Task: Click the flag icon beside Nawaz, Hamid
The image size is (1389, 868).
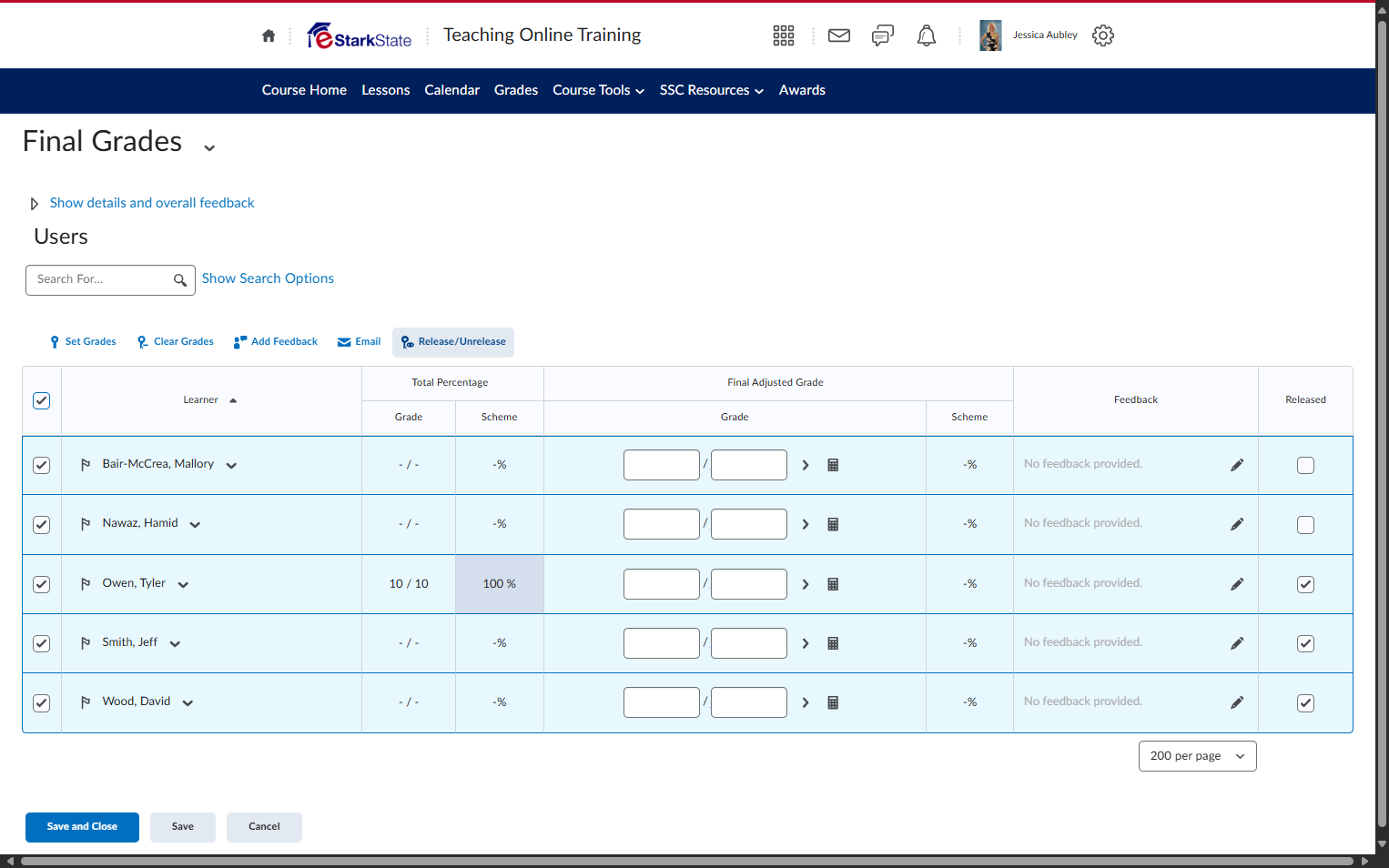Action: tap(86, 524)
